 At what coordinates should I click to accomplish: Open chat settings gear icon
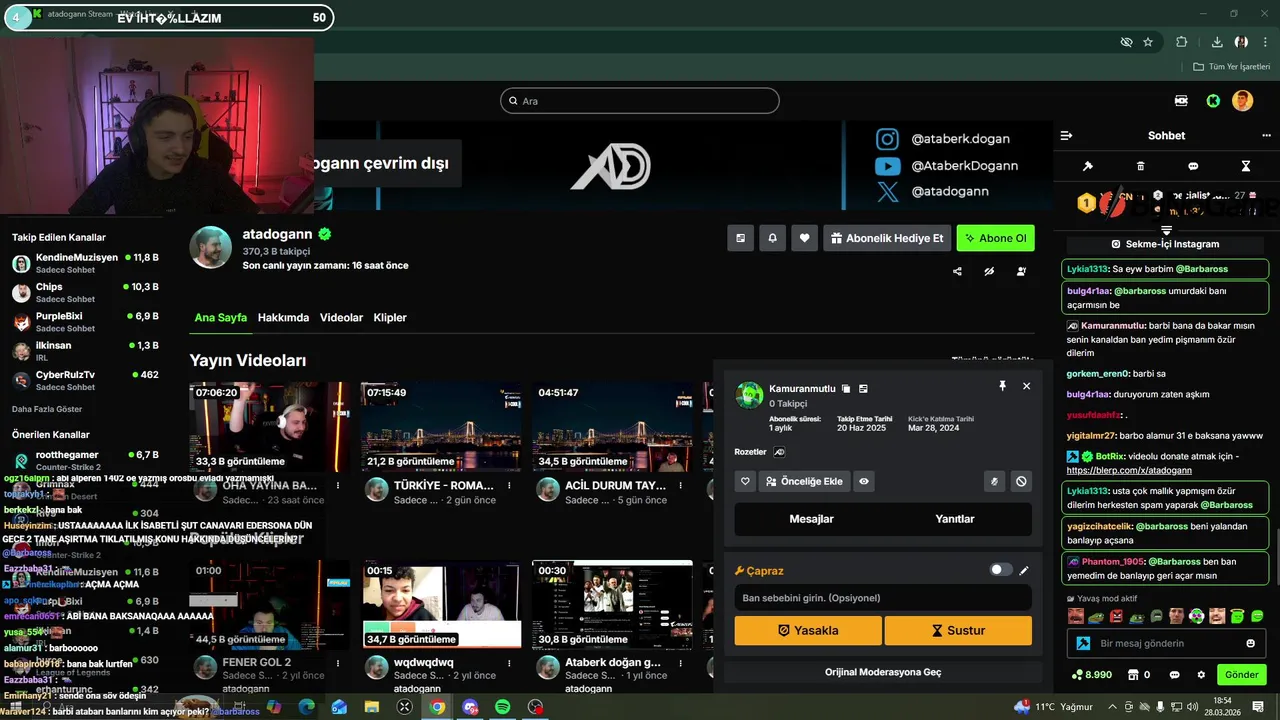coord(1201,675)
